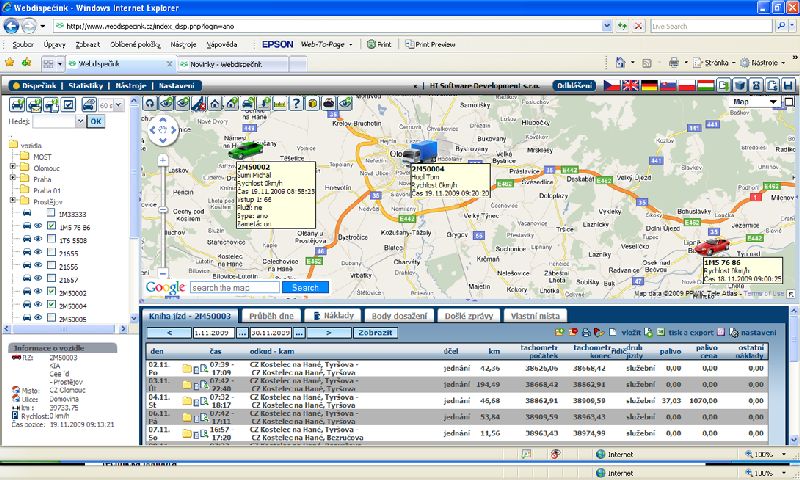Switch to Průběh dne tab

(271, 316)
